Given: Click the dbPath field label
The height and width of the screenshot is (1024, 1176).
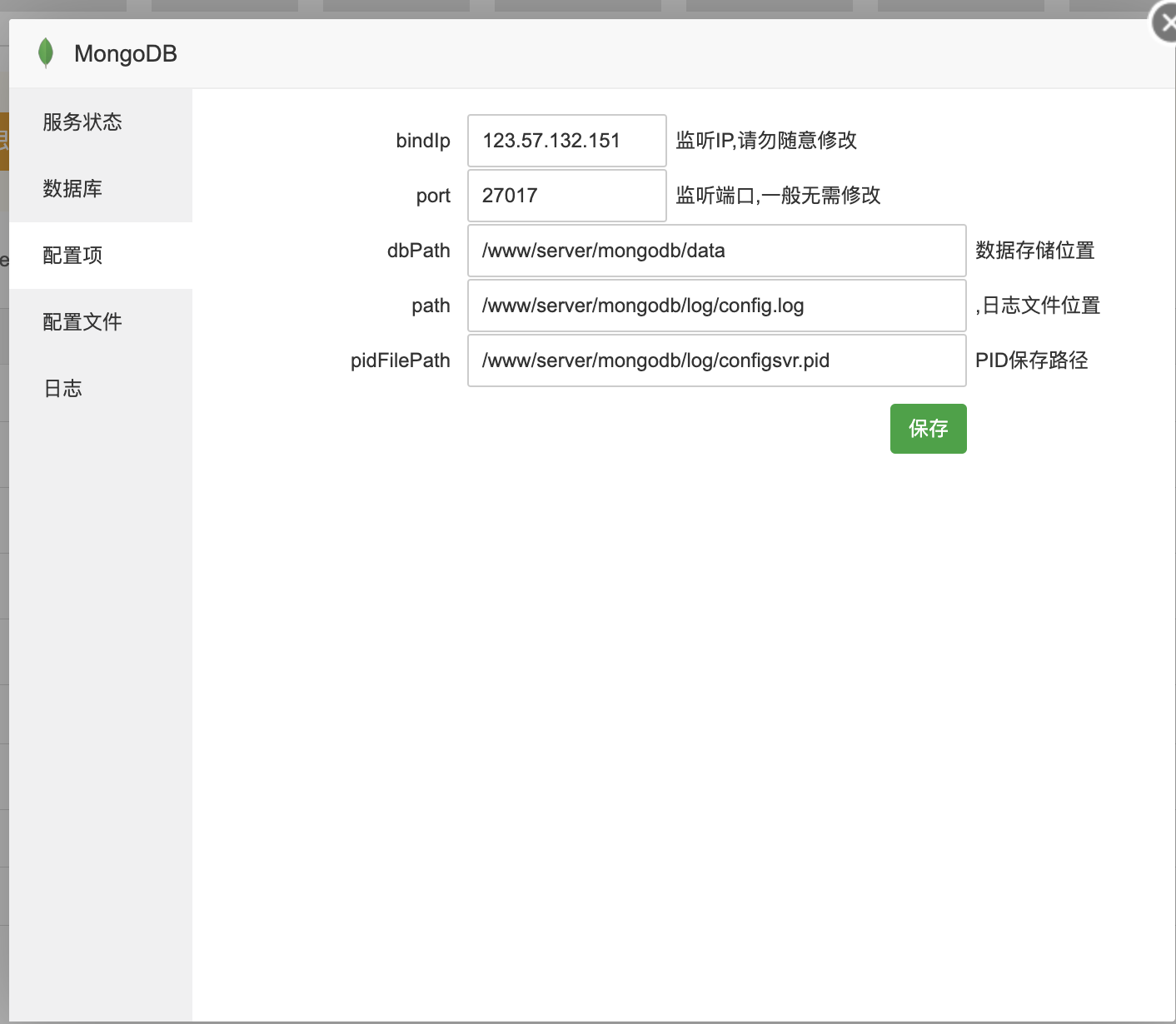Looking at the screenshot, I should click(419, 251).
